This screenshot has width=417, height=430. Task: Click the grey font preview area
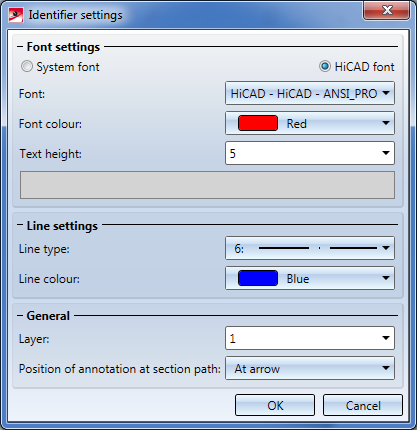point(207,185)
